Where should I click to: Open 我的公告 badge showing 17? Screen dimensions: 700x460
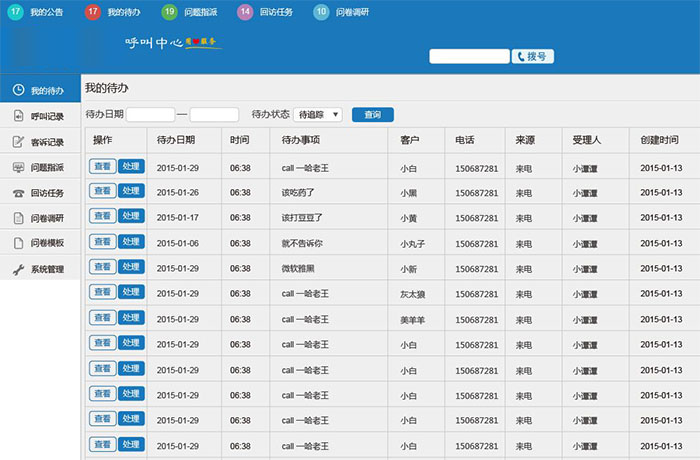(16, 12)
